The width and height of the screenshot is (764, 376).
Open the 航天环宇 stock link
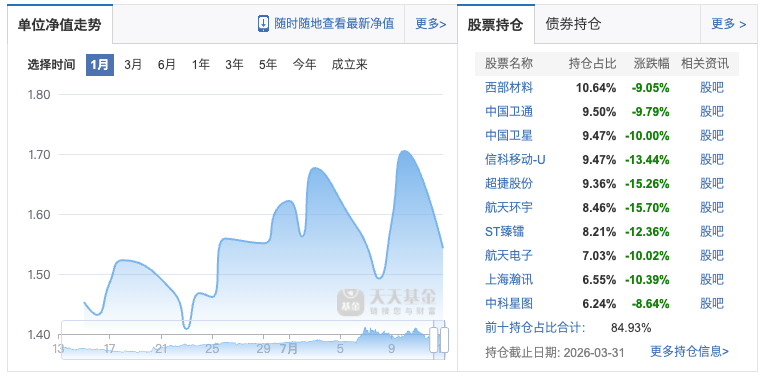coord(509,207)
